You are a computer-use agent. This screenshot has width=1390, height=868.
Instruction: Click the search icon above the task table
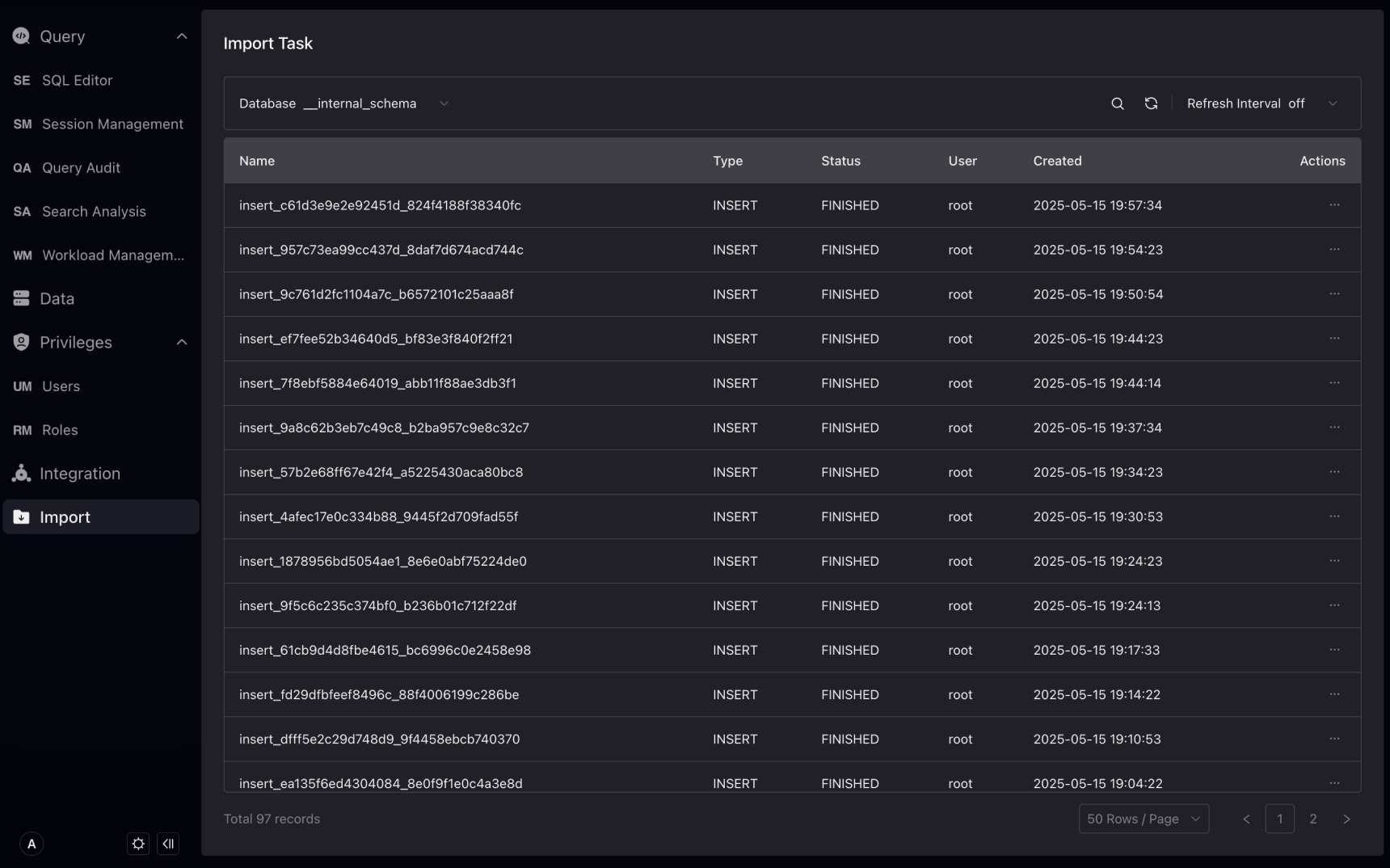pyautogui.click(x=1118, y=103)
